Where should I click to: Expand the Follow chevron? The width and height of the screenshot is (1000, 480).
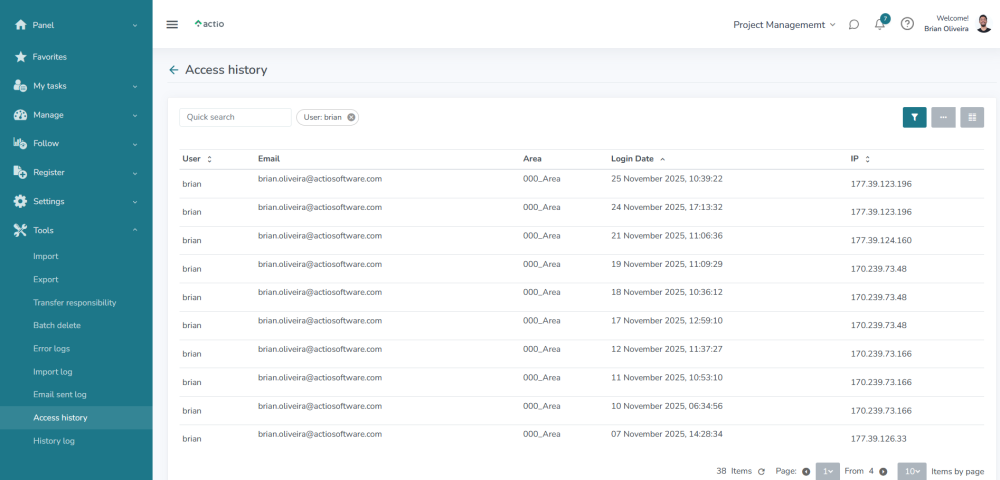click(x=135, y=144)
